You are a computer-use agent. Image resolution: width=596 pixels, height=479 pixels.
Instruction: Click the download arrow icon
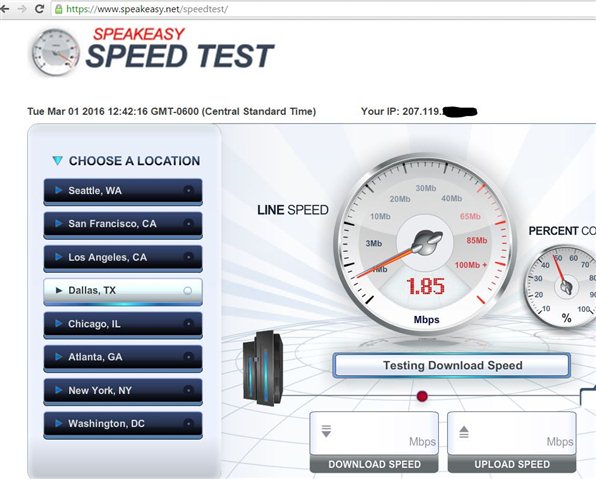click(x=326, y=431)
